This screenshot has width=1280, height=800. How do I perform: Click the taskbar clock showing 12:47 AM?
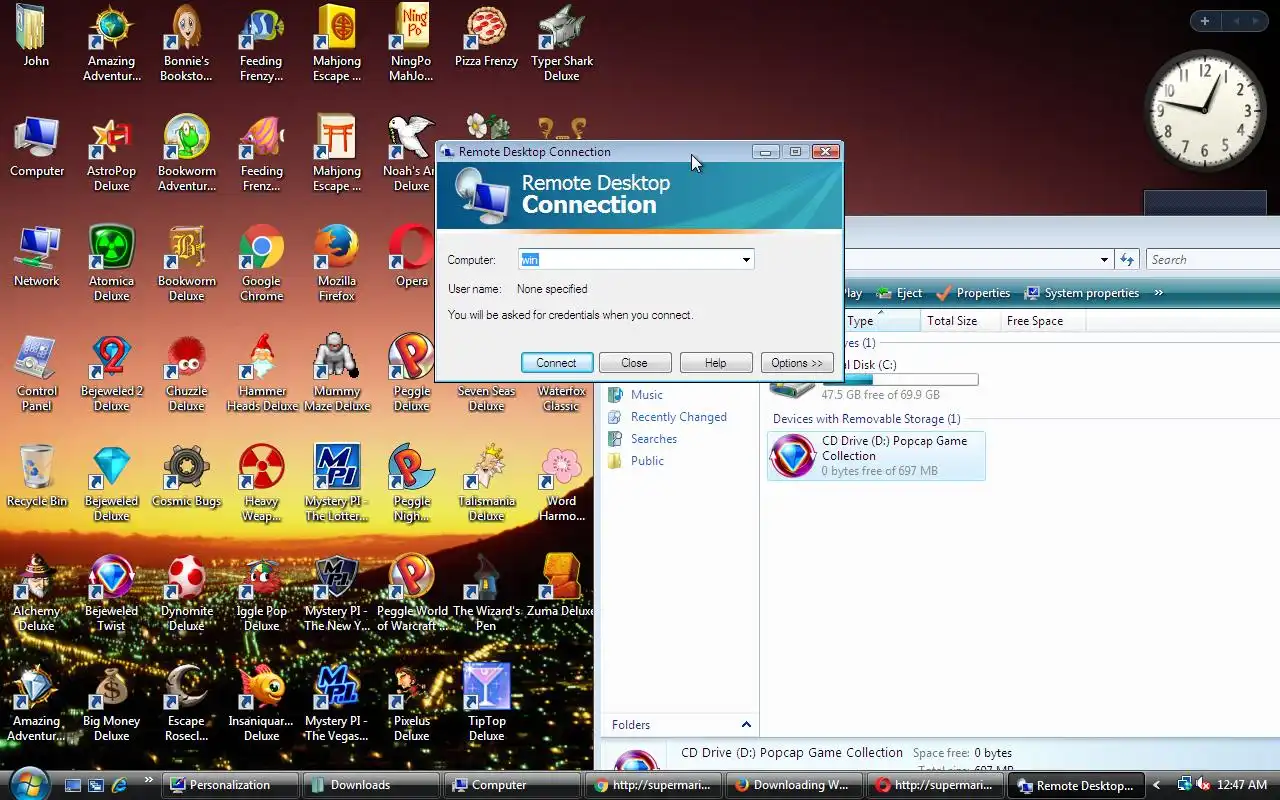(x=1241, y=785)
